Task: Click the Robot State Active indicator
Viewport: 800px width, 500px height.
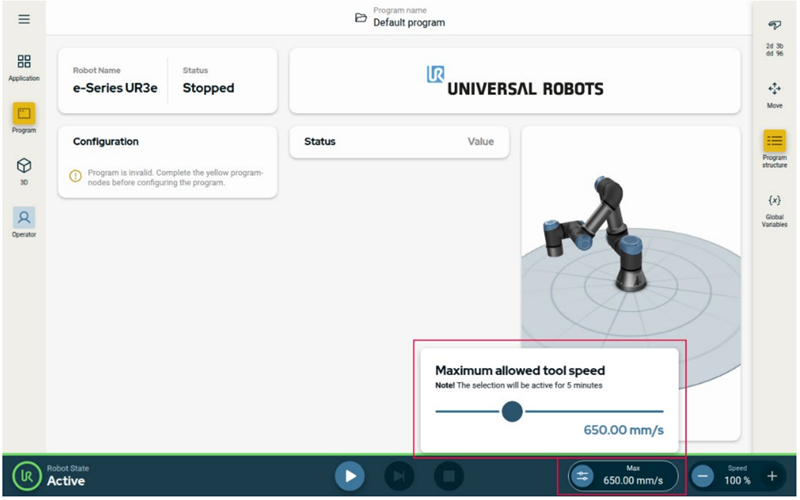Action: click(50, 476)
